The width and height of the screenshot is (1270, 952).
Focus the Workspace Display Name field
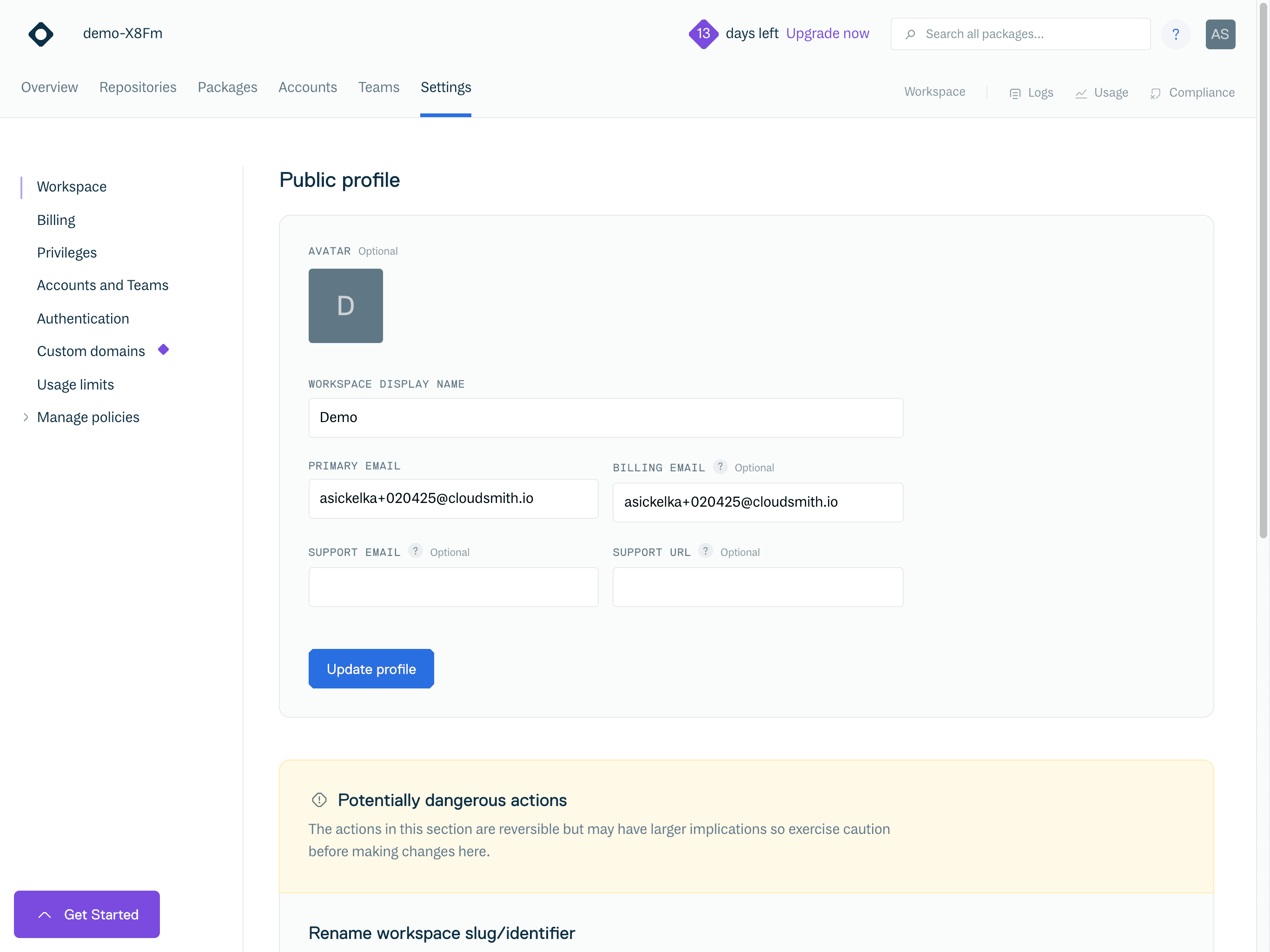pyautogui.click(x=605, y=418)
